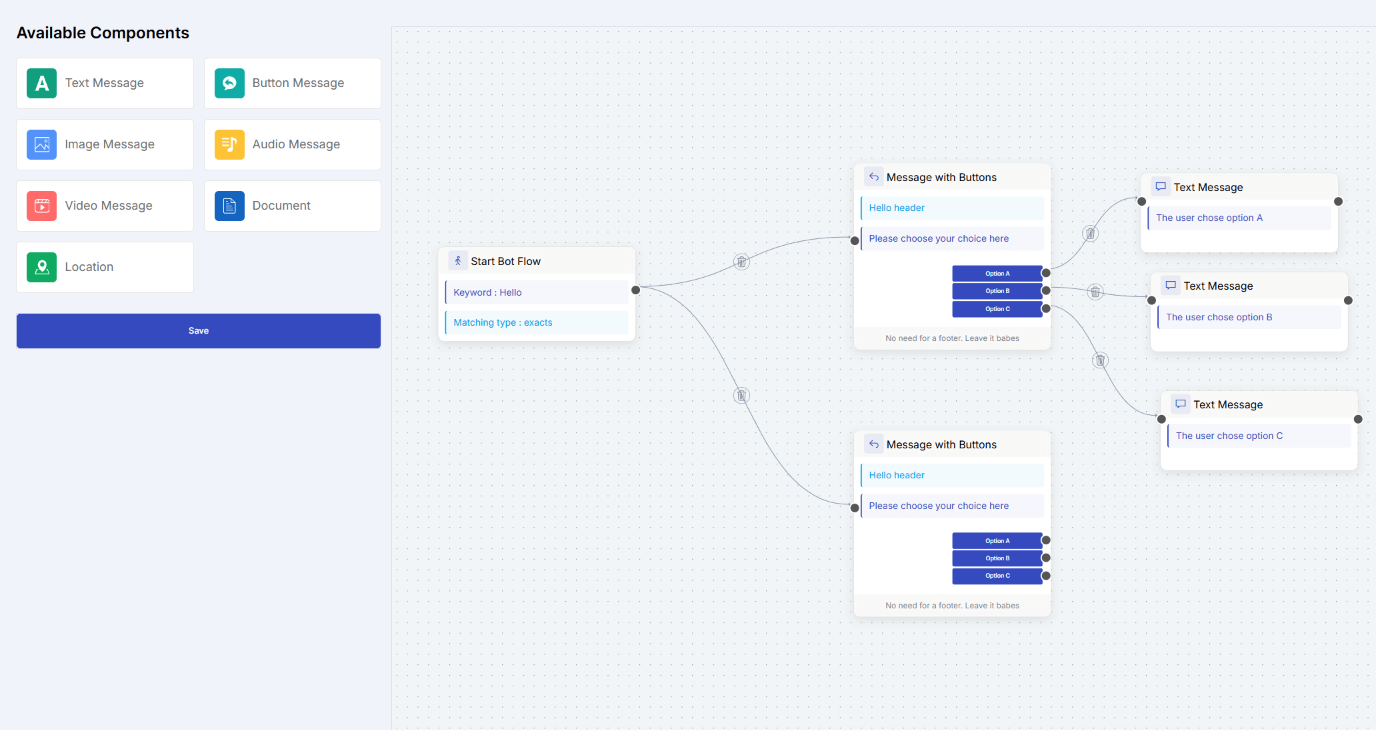Click Option A button in upper Message with Buttons node
This screenshot has height=730, width=1376.
pos(997,273)
